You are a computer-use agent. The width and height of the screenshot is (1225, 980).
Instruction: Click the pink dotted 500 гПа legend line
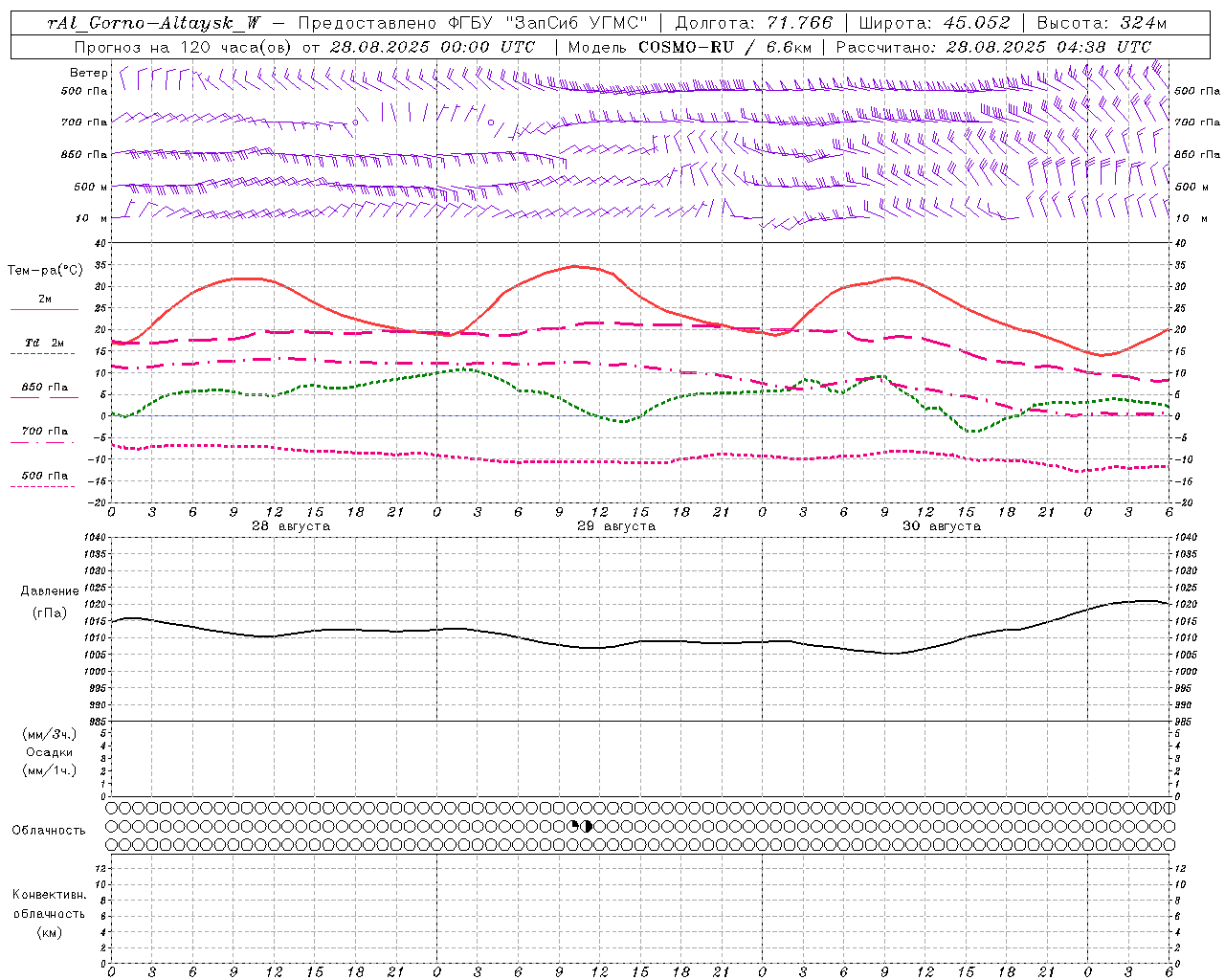point(42,486)
